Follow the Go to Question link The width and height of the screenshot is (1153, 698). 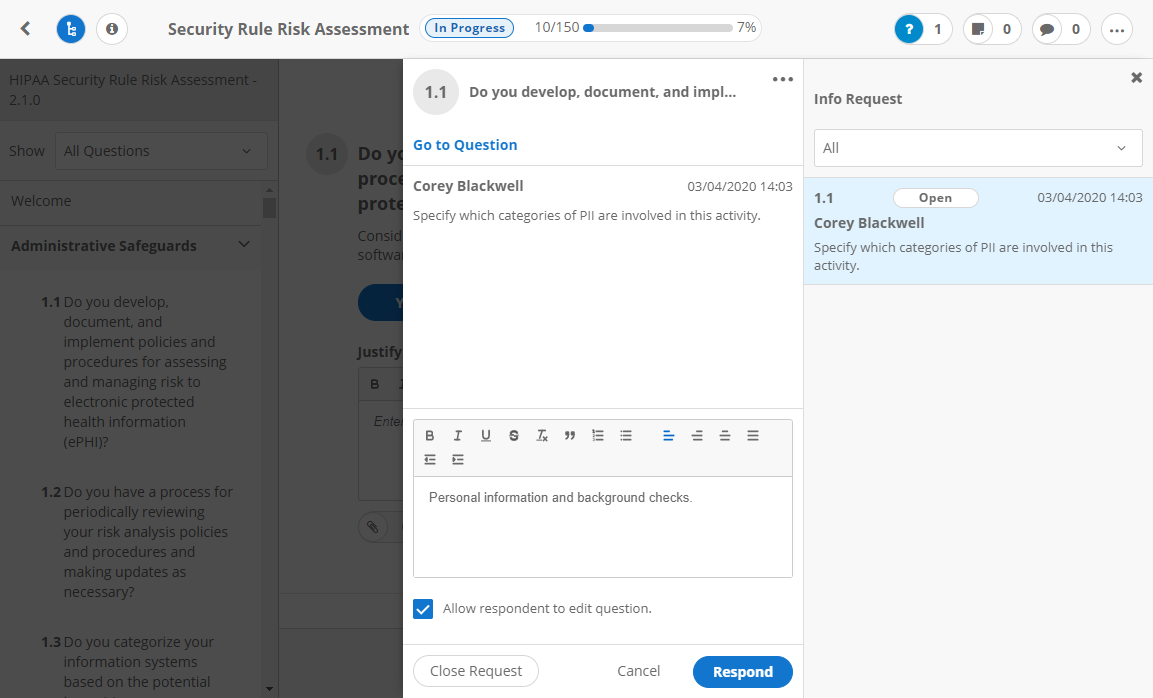point(464,144)
